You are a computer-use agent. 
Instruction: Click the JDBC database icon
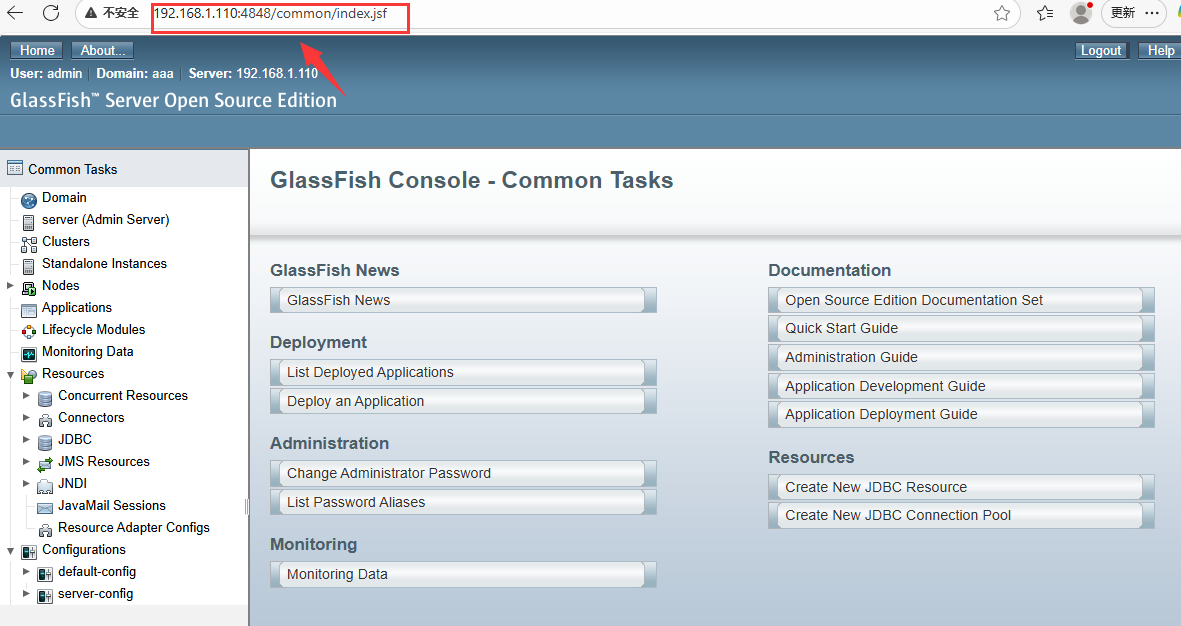[x=45, y=441]
